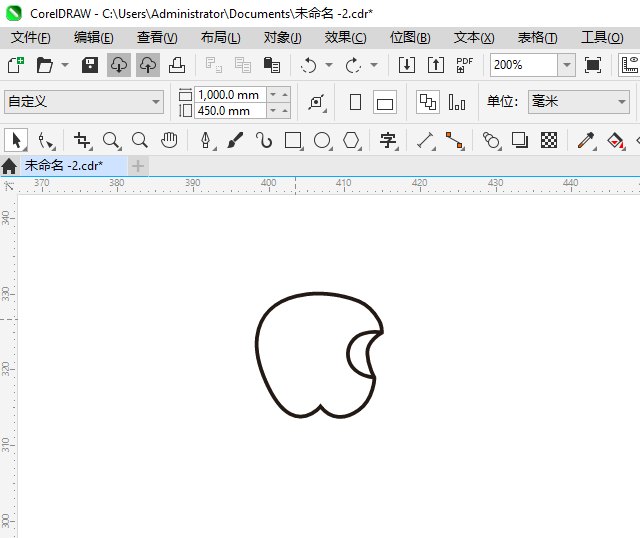Screen dimensions: 640x538
Task: Click the Publish to PDF icon
Action: tap(464, 65)
